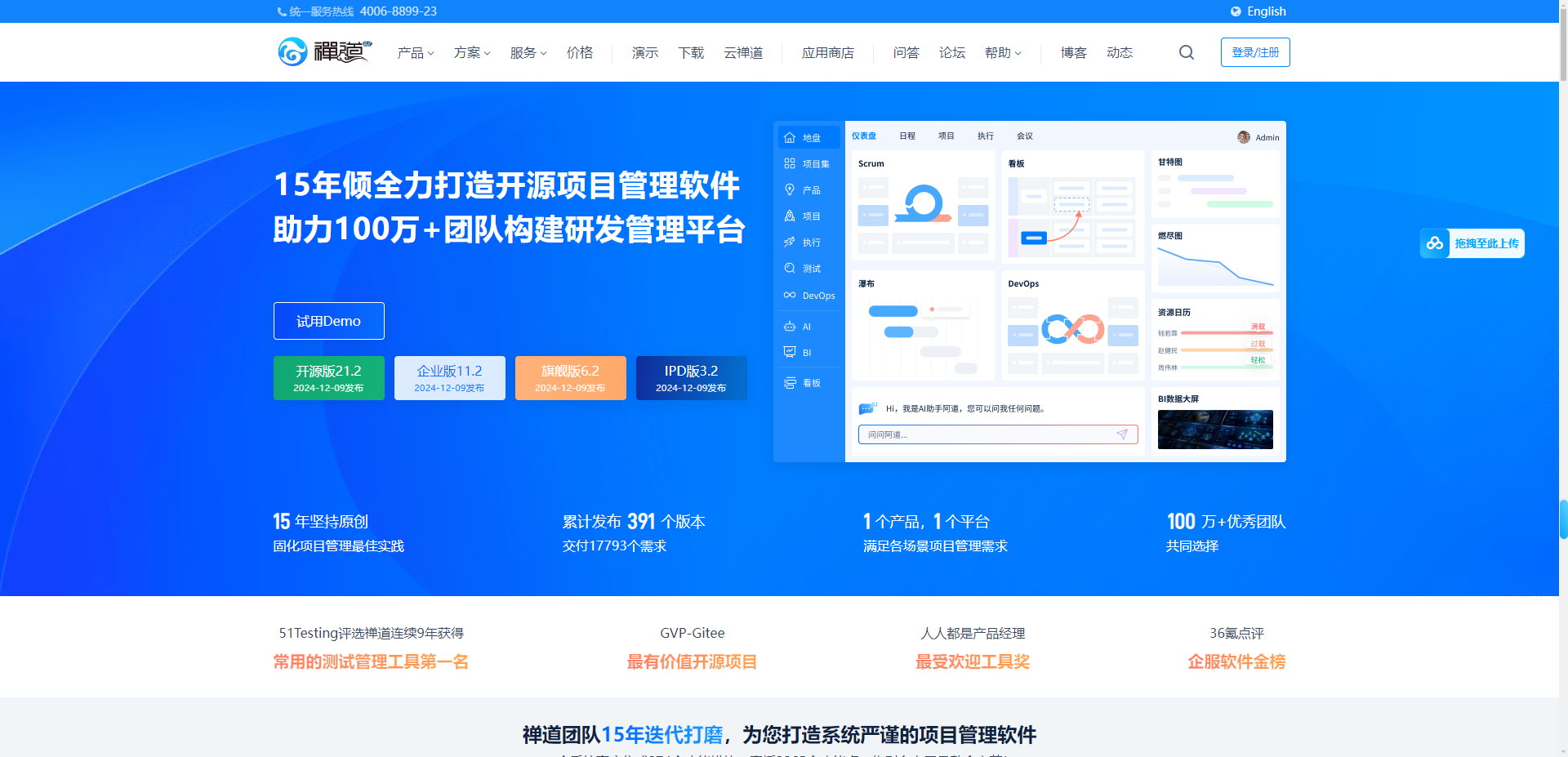Screen dimensions: 1568x757
Task: Click the 试用Demo button
Action: 329,321
